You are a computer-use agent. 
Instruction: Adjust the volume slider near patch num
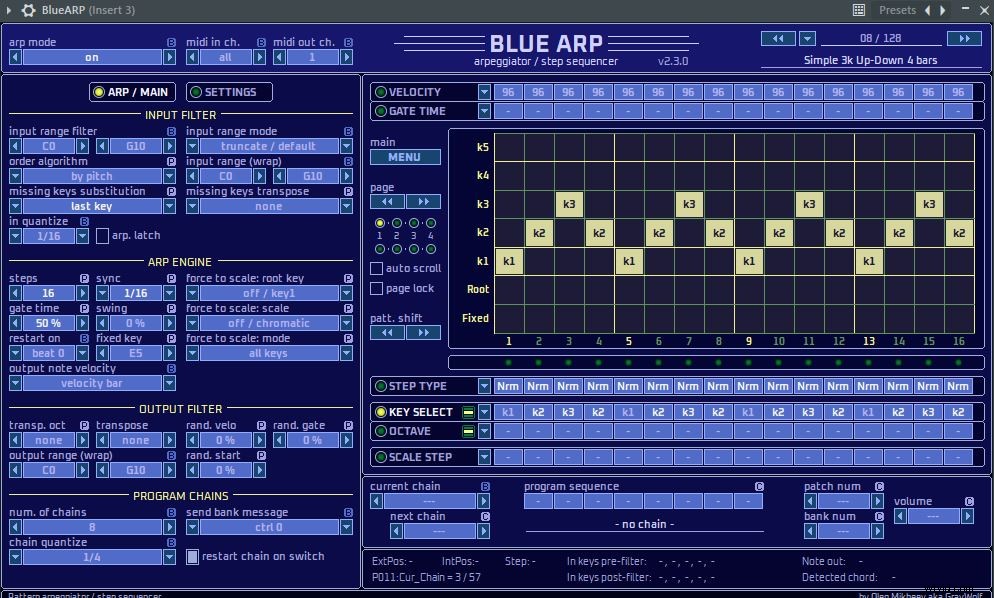933,517
